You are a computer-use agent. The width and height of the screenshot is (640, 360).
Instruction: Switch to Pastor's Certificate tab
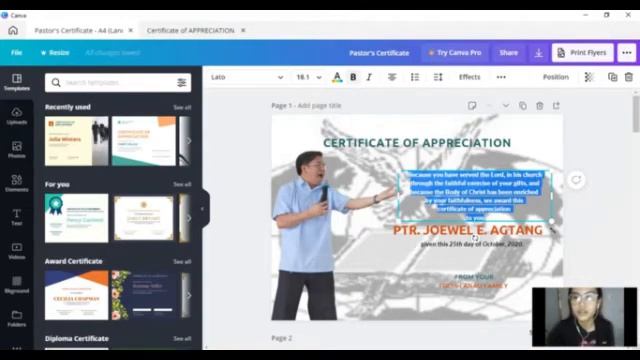pos(78,31)
